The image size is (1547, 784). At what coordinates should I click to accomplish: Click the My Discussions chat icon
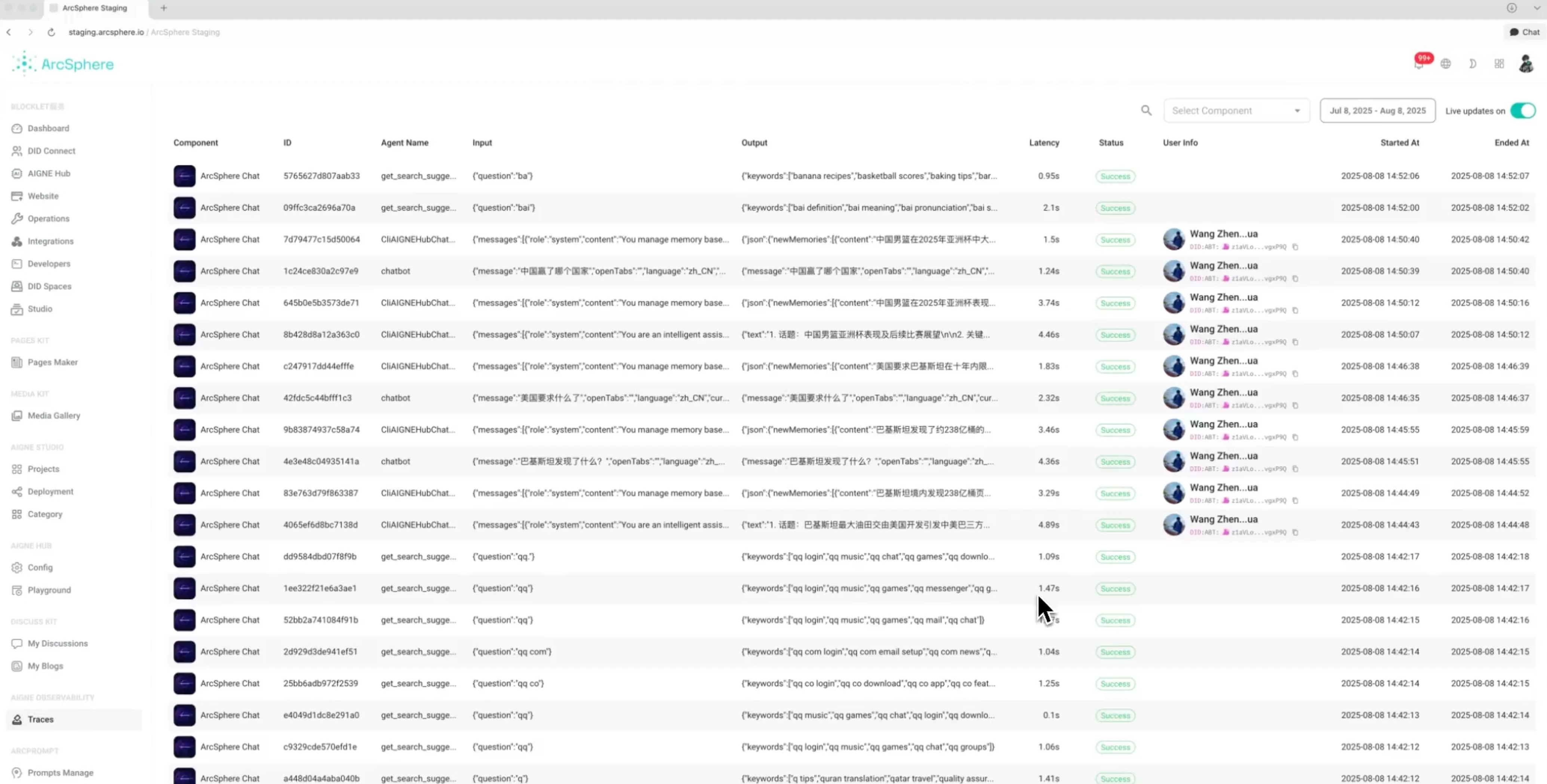(17, 643)
